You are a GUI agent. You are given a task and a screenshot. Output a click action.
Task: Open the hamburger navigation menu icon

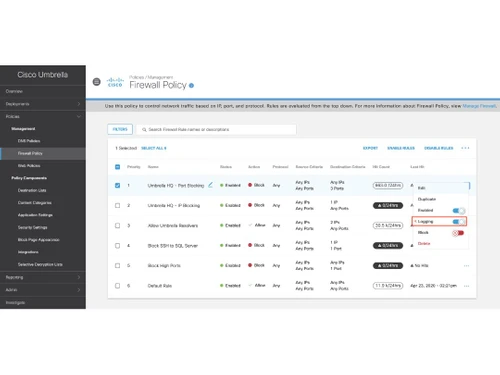[x=97, y=82]
